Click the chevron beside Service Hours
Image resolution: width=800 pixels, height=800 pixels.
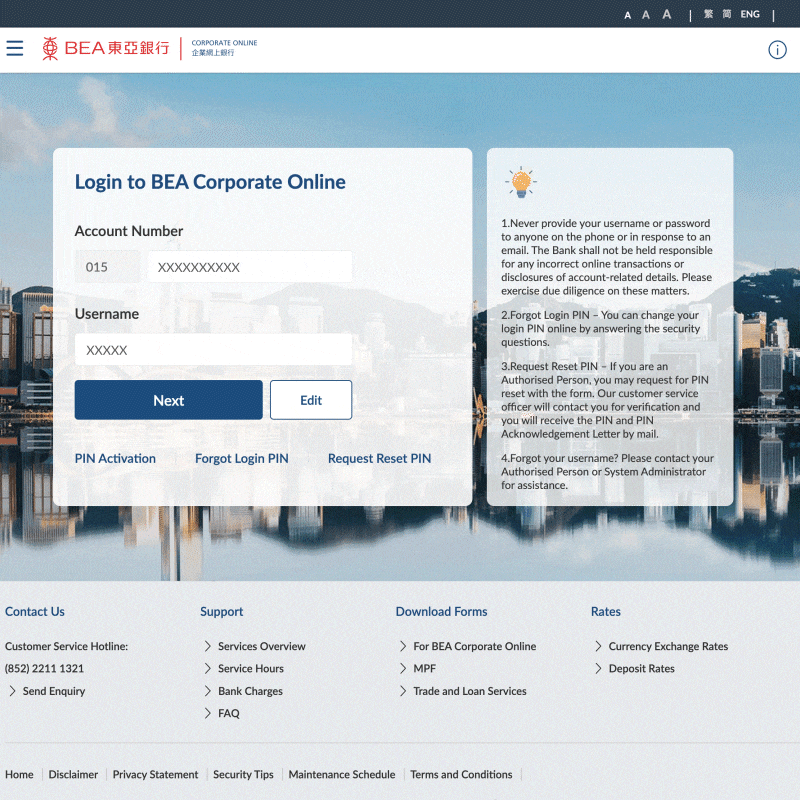208,669
